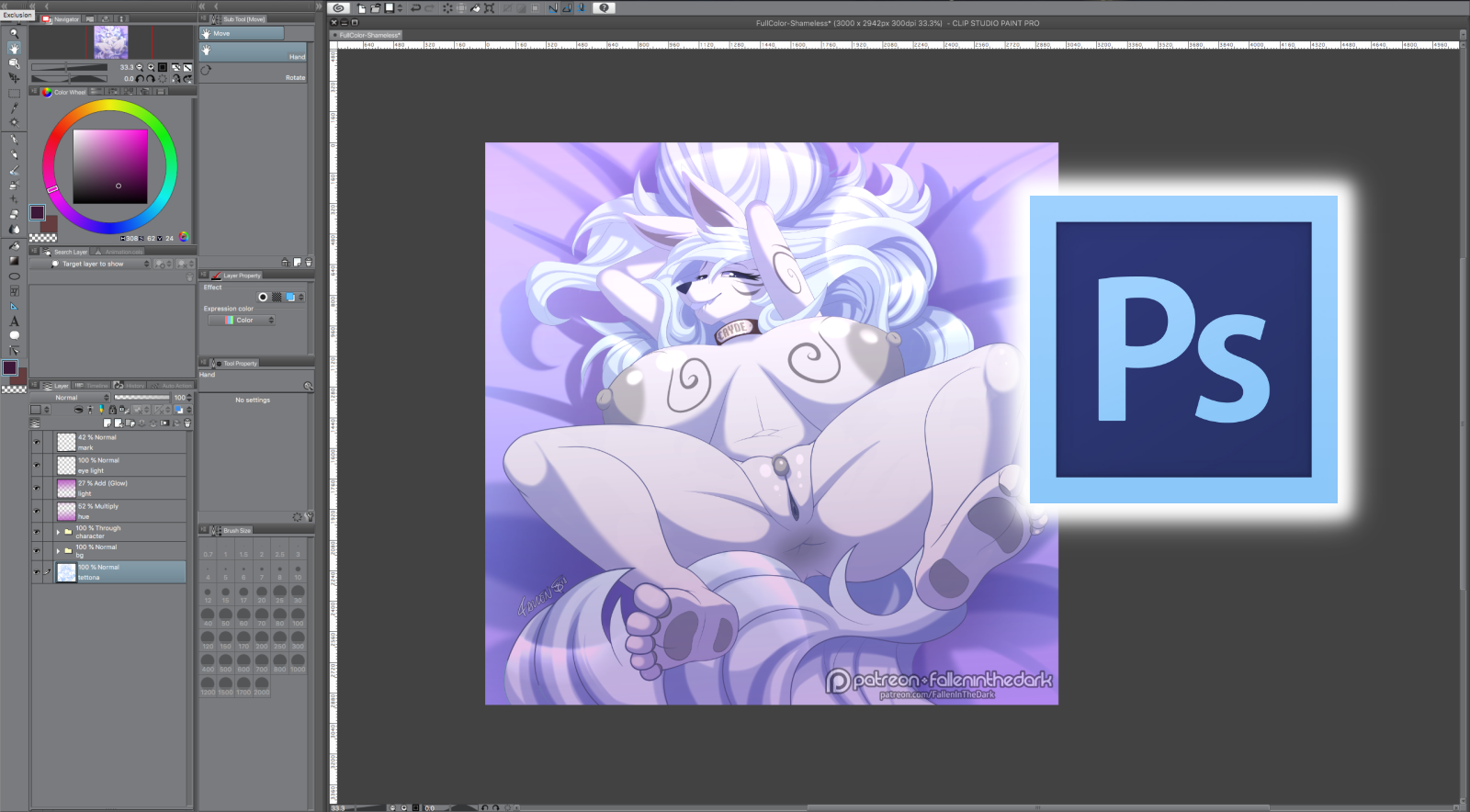
Task: Switch to the History tab
Action: (x=130, y=386)
